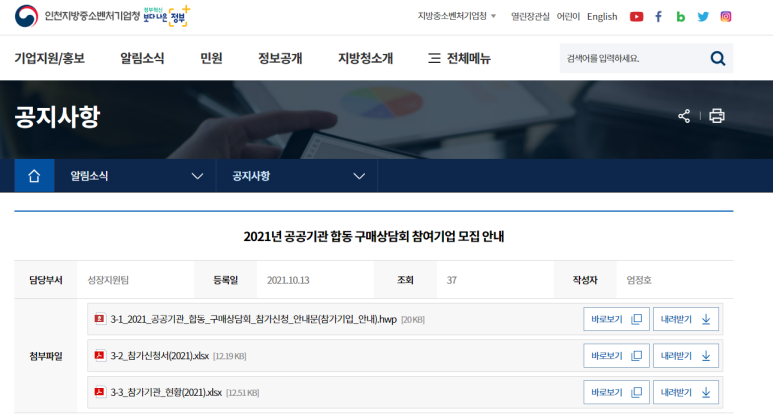773x418 pixels.
Task: Expand the 공지사항 breadcrumb dropdown
Action: [297, 176]
